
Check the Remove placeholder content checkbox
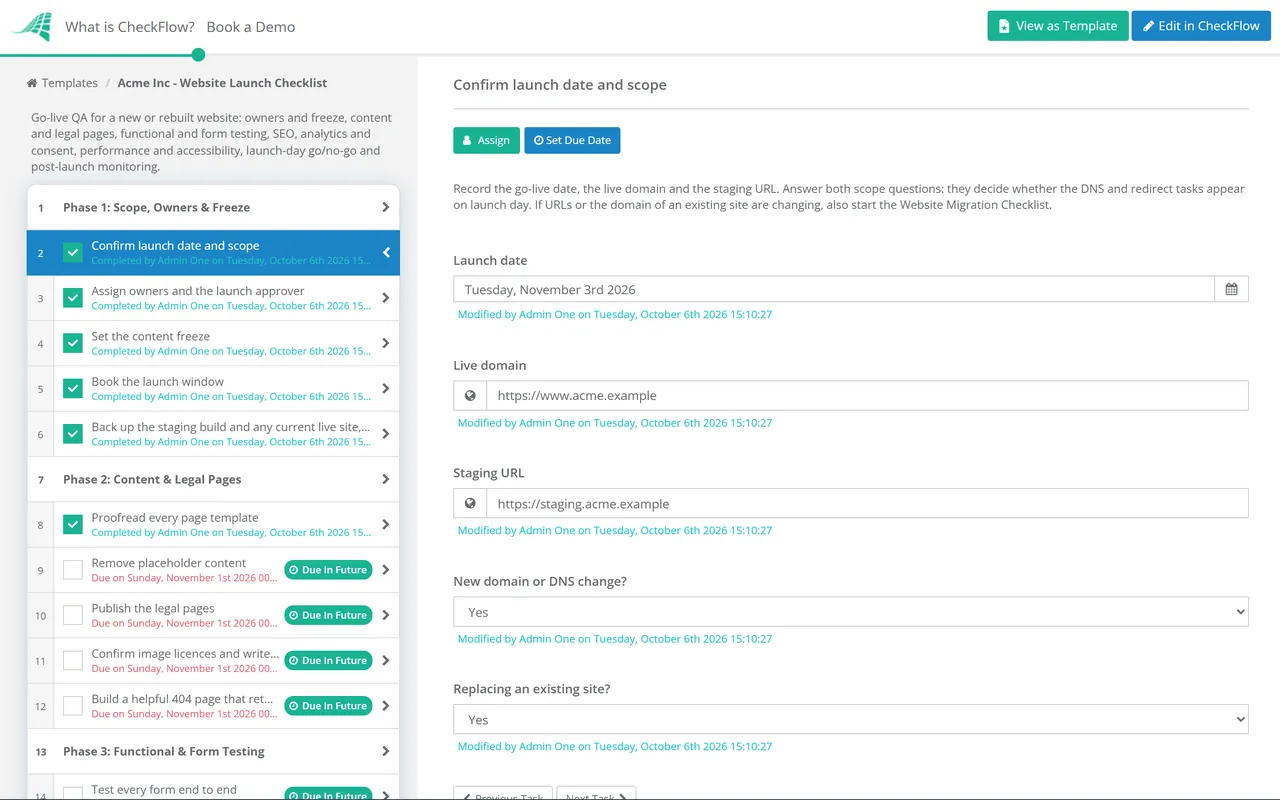73,570
